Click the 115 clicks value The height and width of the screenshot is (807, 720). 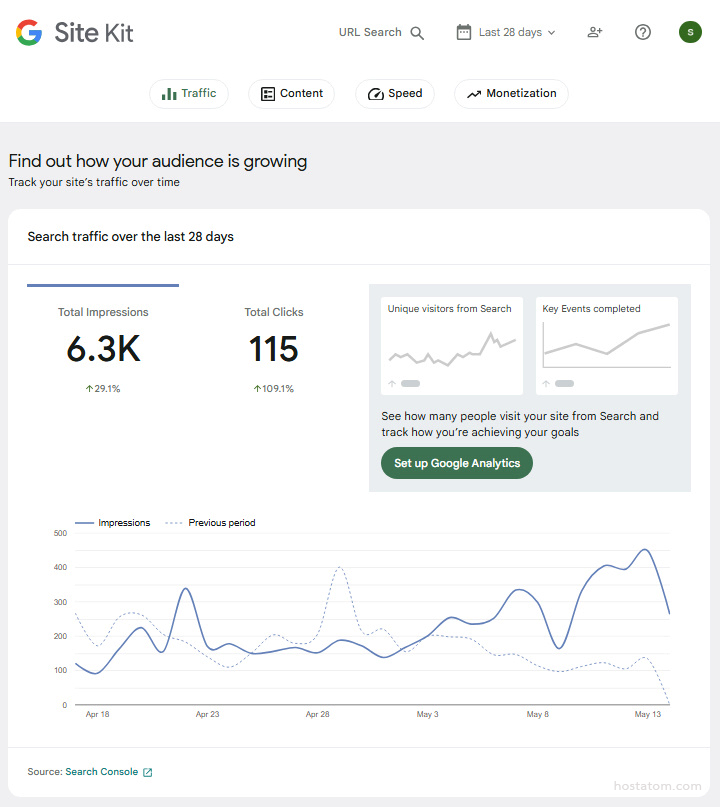273,349
